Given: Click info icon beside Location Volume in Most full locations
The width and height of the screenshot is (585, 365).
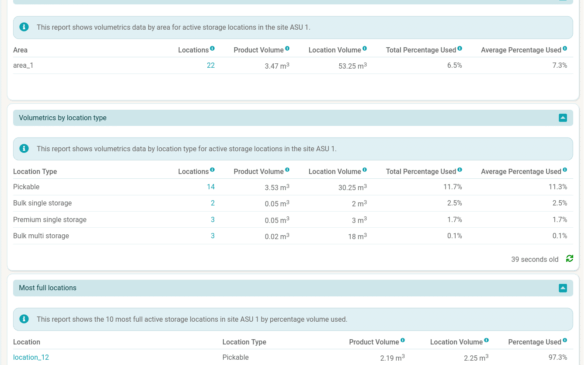Looking at the screenshot, I should (486, 340).
